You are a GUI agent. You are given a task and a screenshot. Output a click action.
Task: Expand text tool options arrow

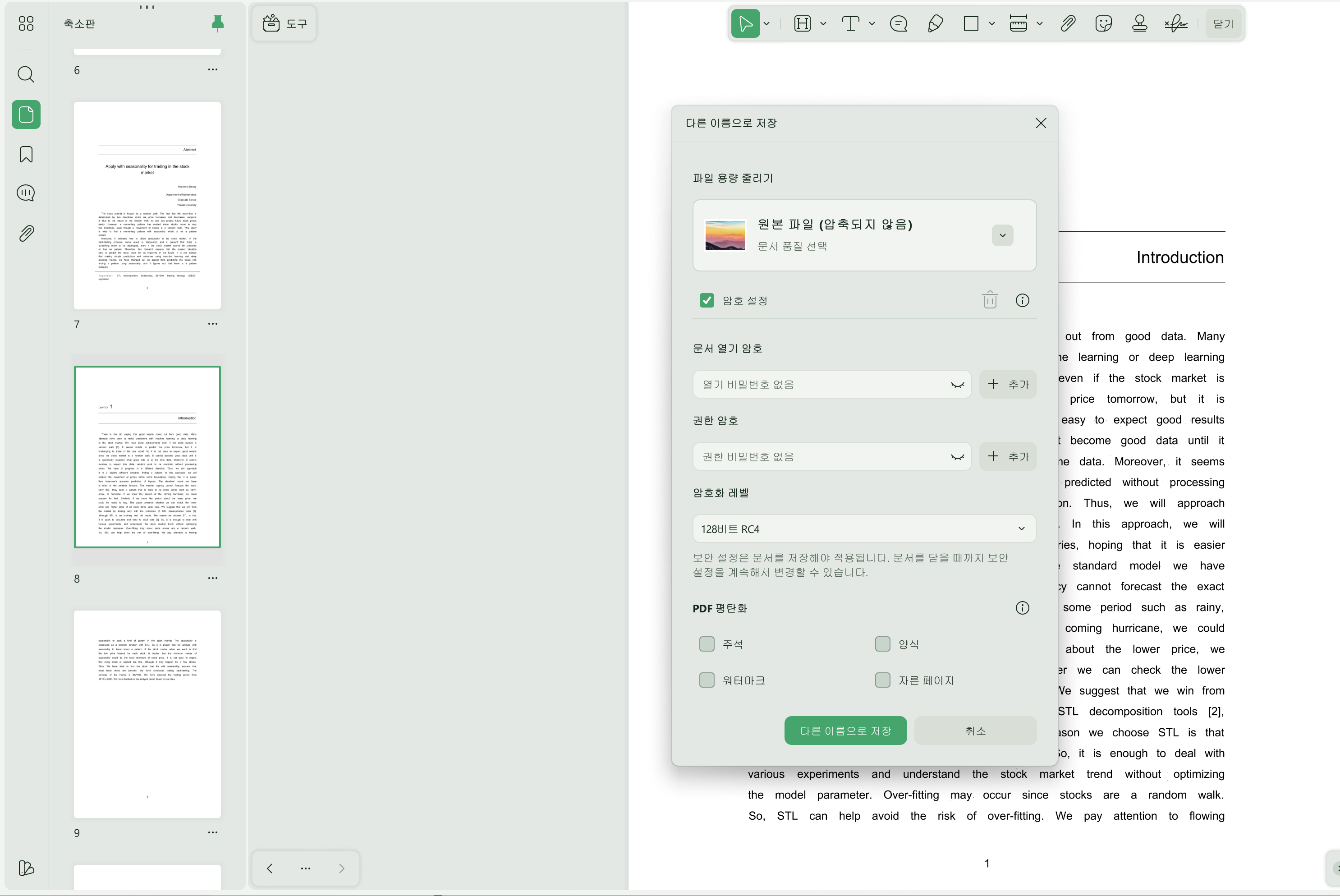(x=872, y=23)
